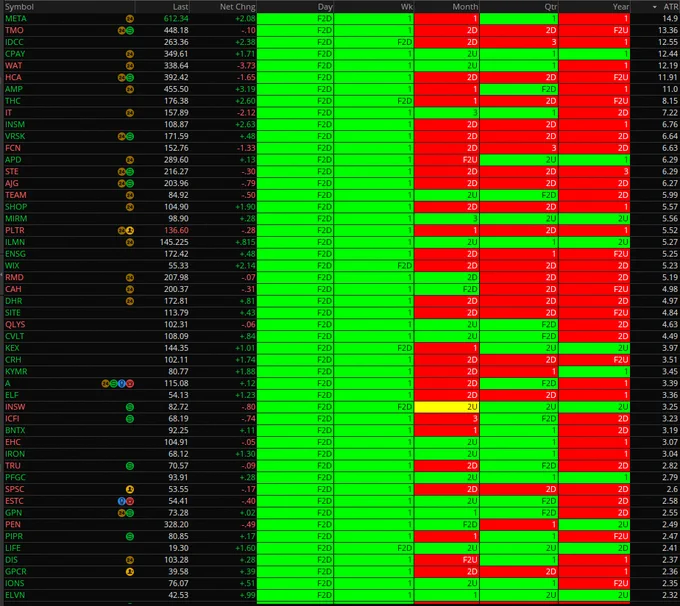The width and height of the screenshot is (680, 606).
Task: Click the orange 24 icon on DIS row
Action: 130,560
